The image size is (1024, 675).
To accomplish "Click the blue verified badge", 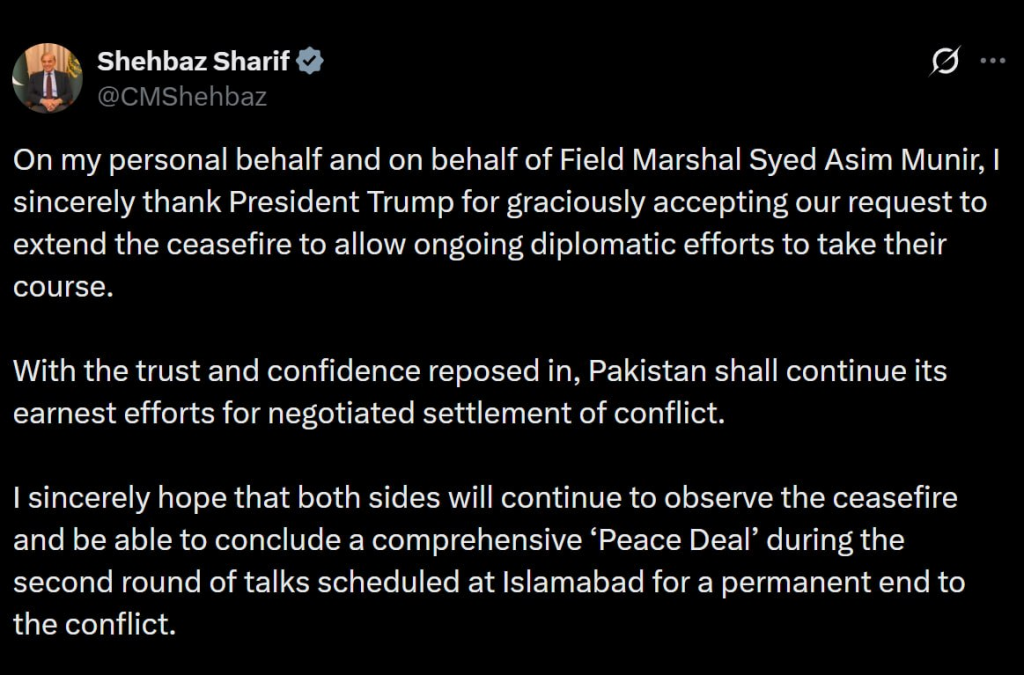I will click(312, 62).
